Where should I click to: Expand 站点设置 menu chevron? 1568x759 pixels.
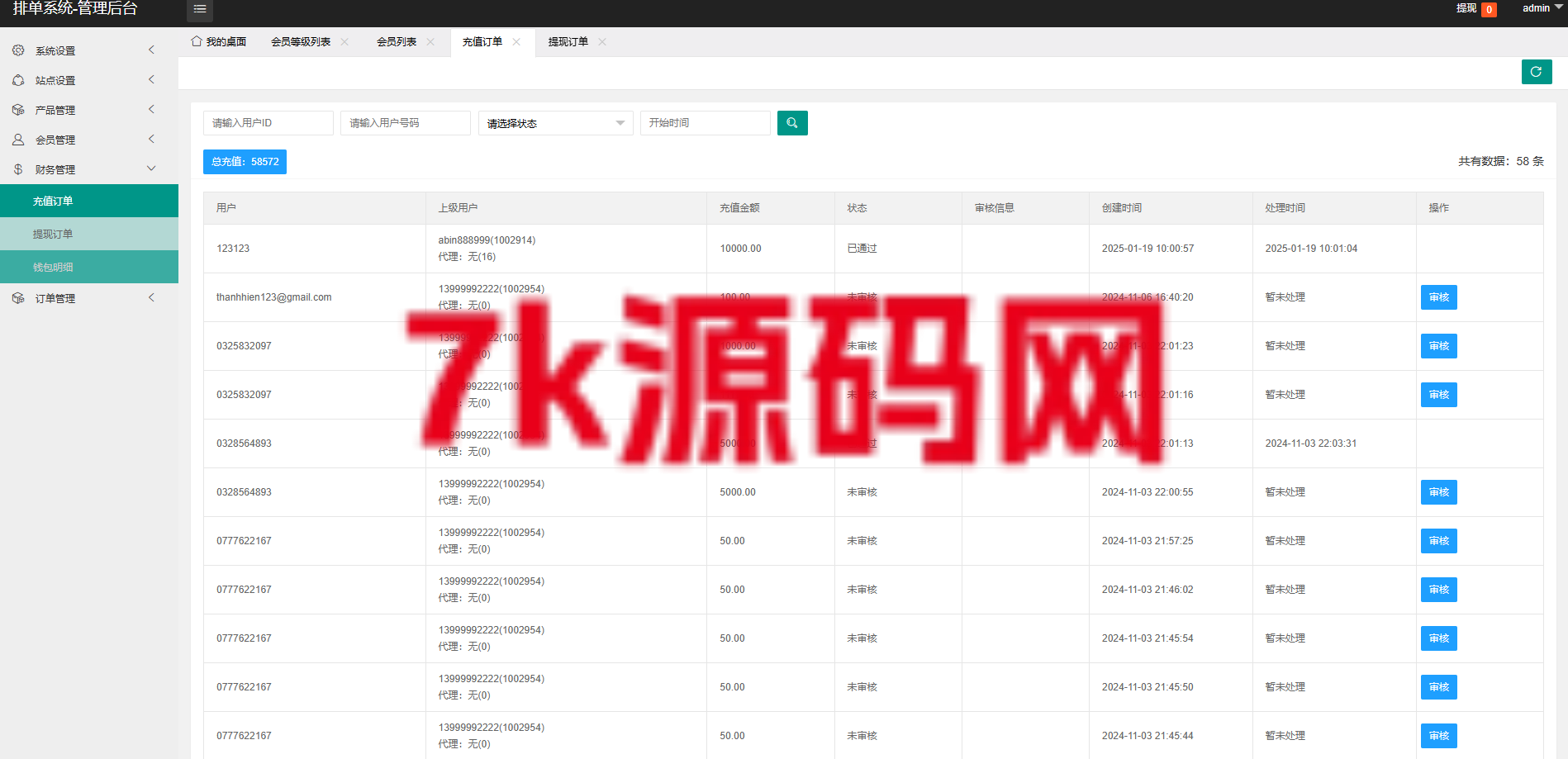pos(151,80)
